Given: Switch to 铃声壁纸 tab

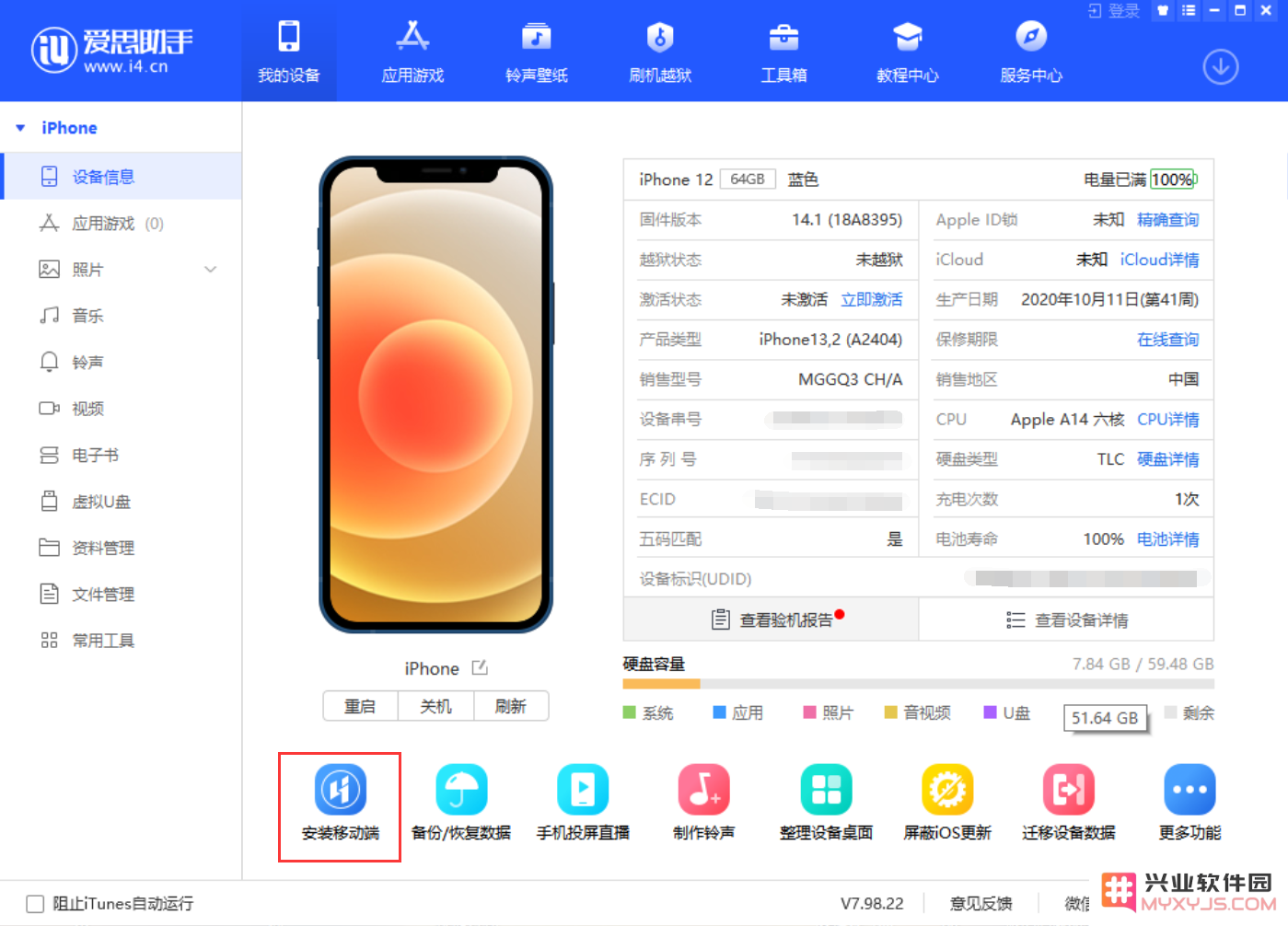Looking at the screenshot, I should tap(537, 52).
